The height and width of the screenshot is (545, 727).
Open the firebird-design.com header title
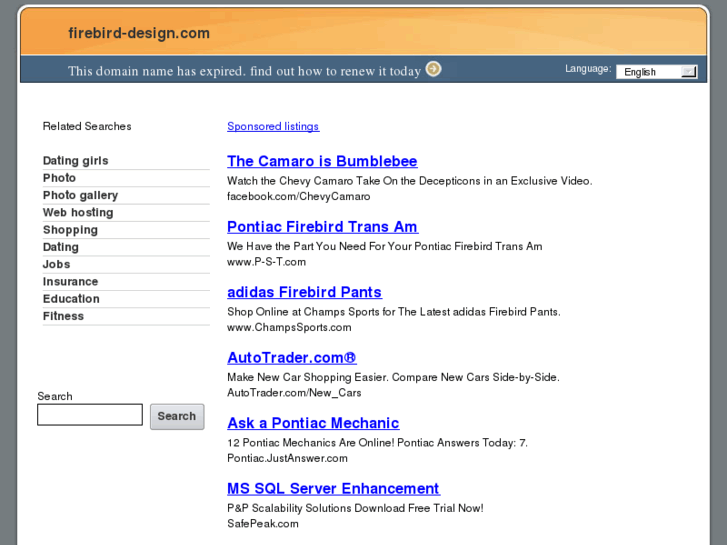coord(139,33)
